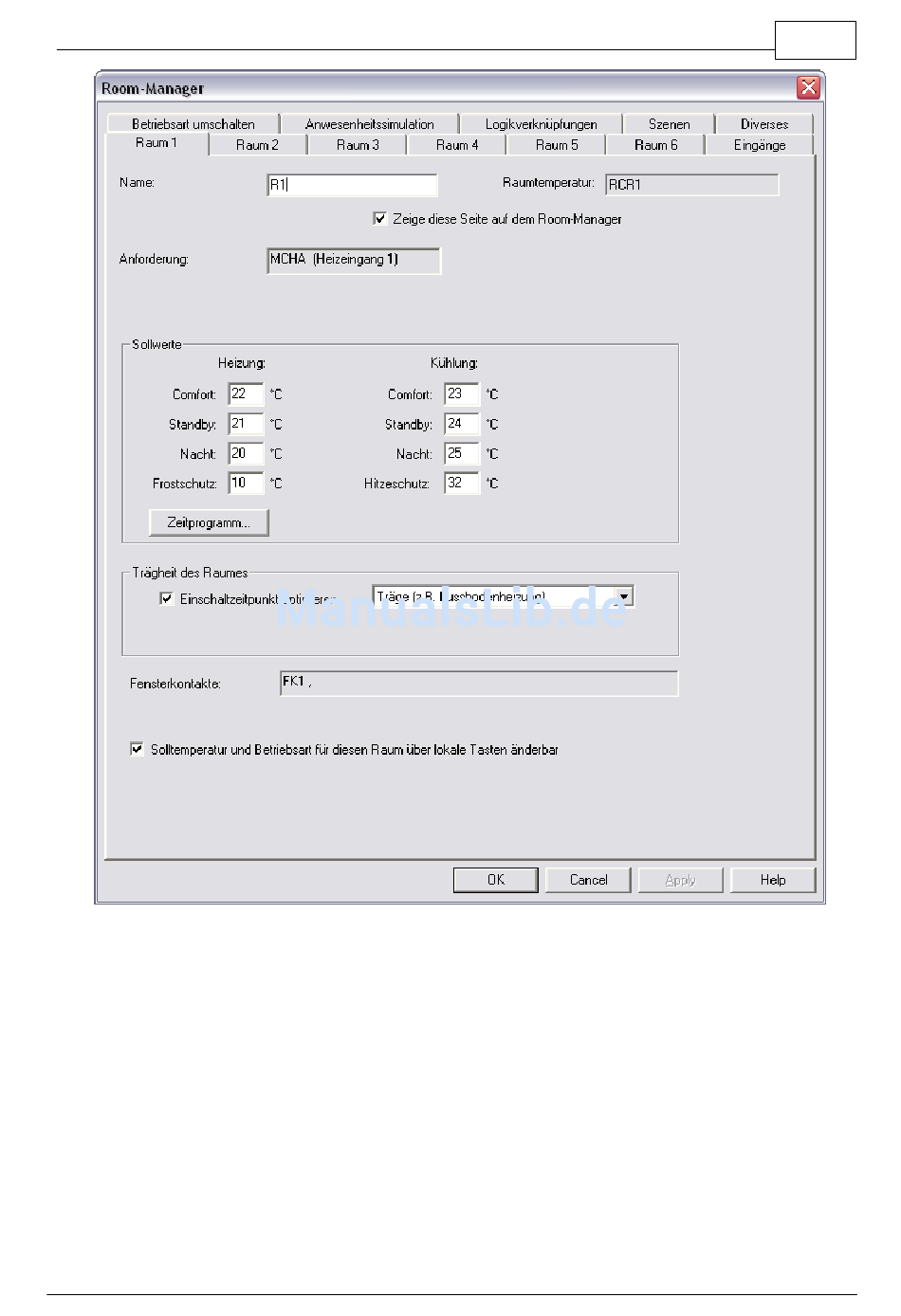Select the Raum 4 tab
The height and width of the screenshot is (1316, 901).
pos(457,145)
